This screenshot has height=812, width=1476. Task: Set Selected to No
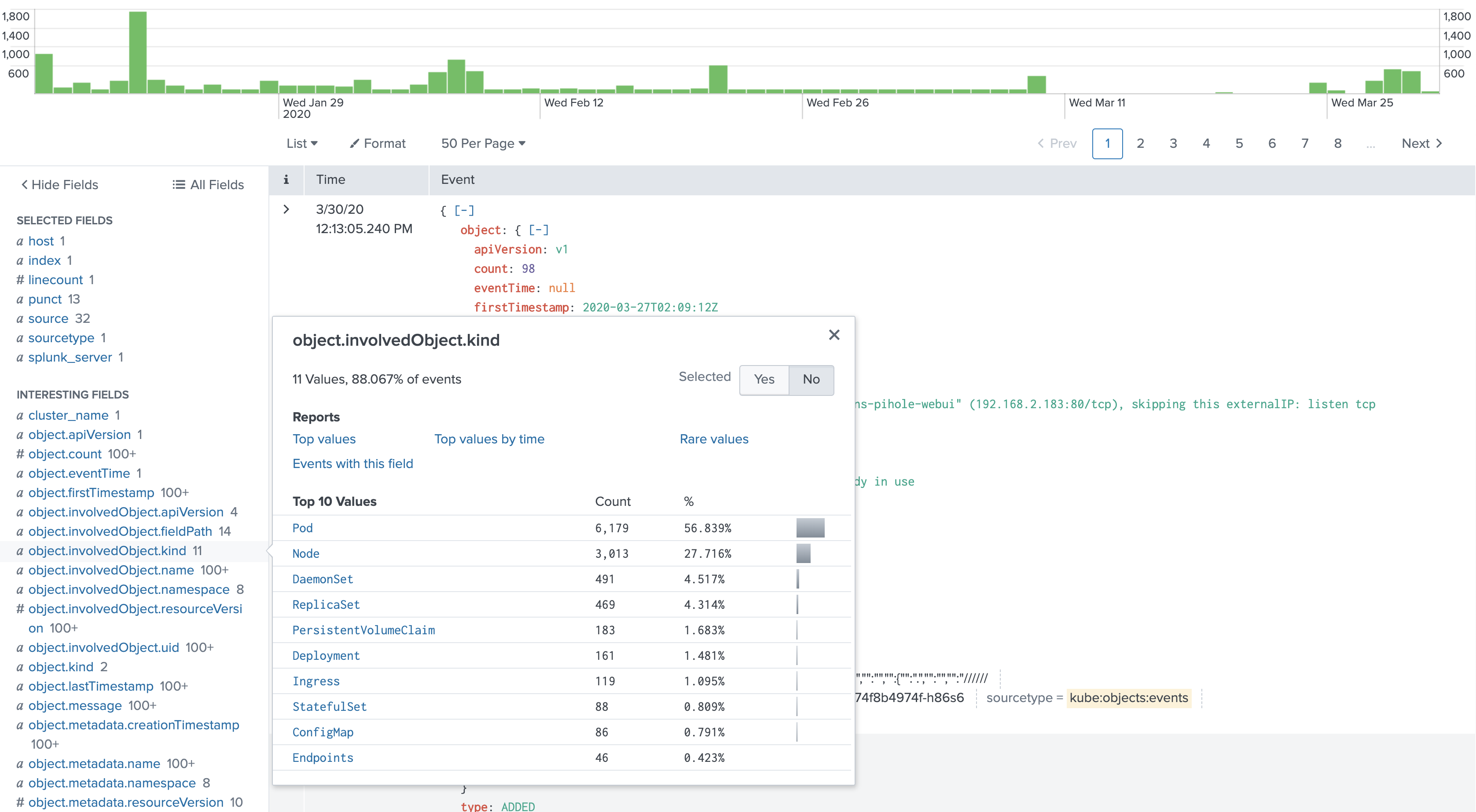tap(811, 379)
